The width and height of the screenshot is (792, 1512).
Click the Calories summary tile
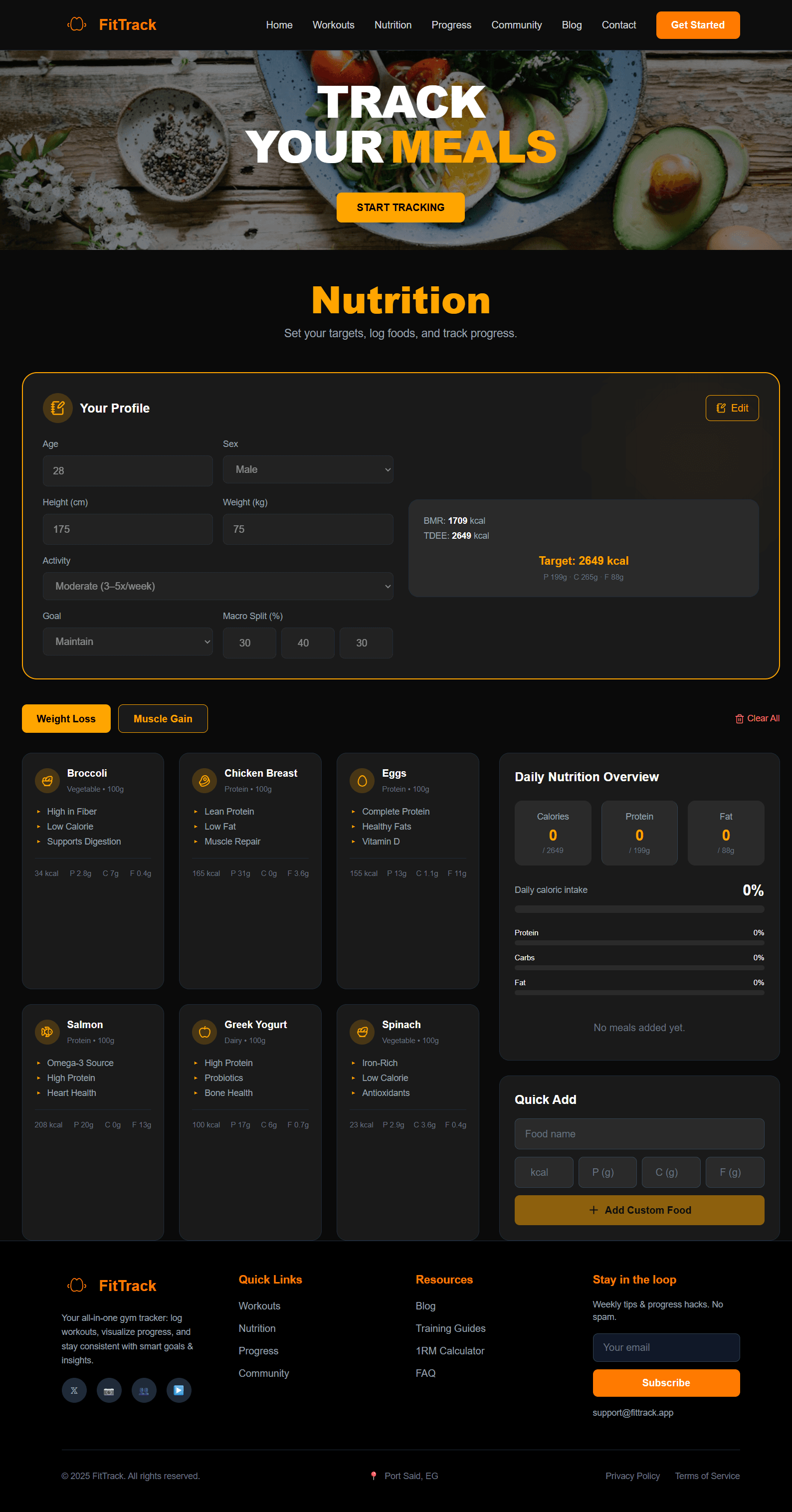pos(553,833)
